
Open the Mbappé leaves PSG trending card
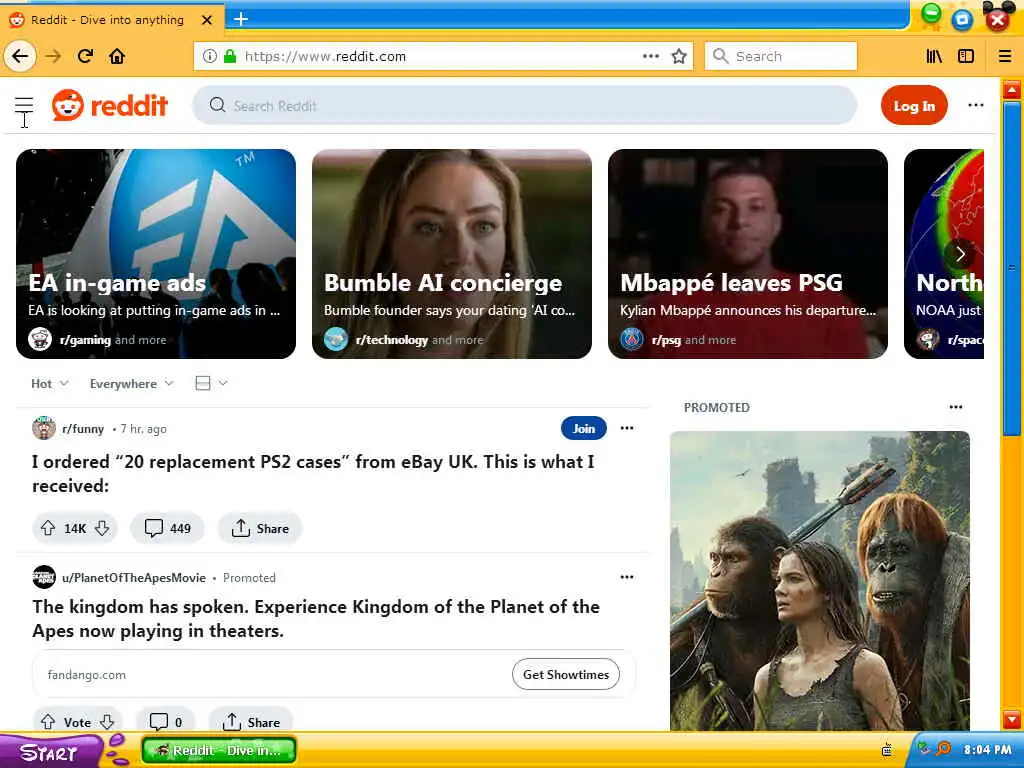[x=748, y=254]
